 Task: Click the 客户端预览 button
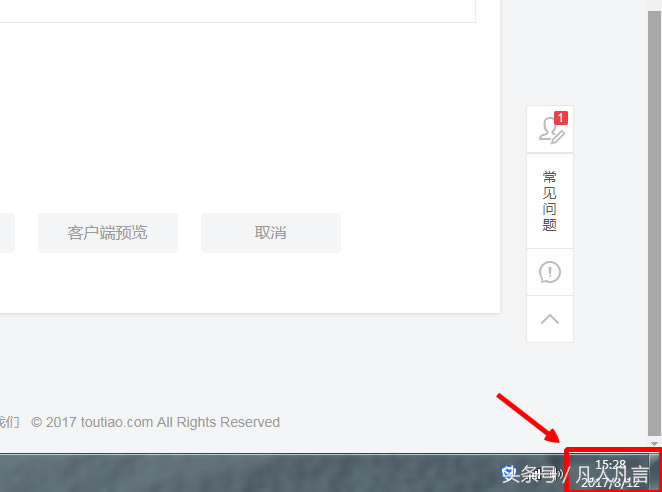(108, 233)
